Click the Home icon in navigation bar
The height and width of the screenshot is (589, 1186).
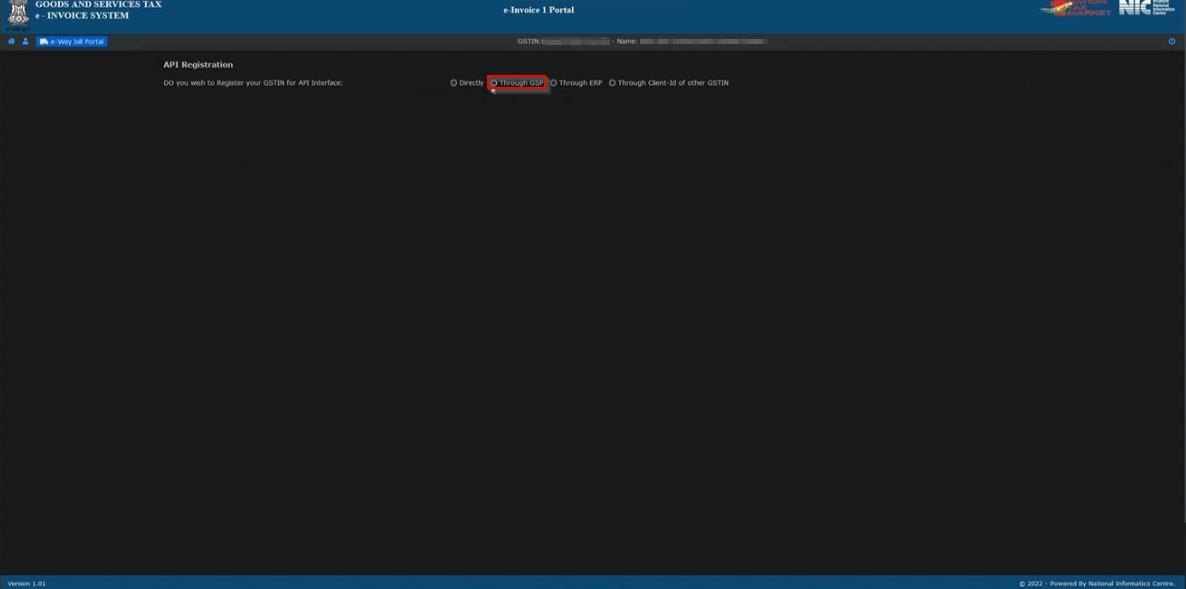pos(10,41)
